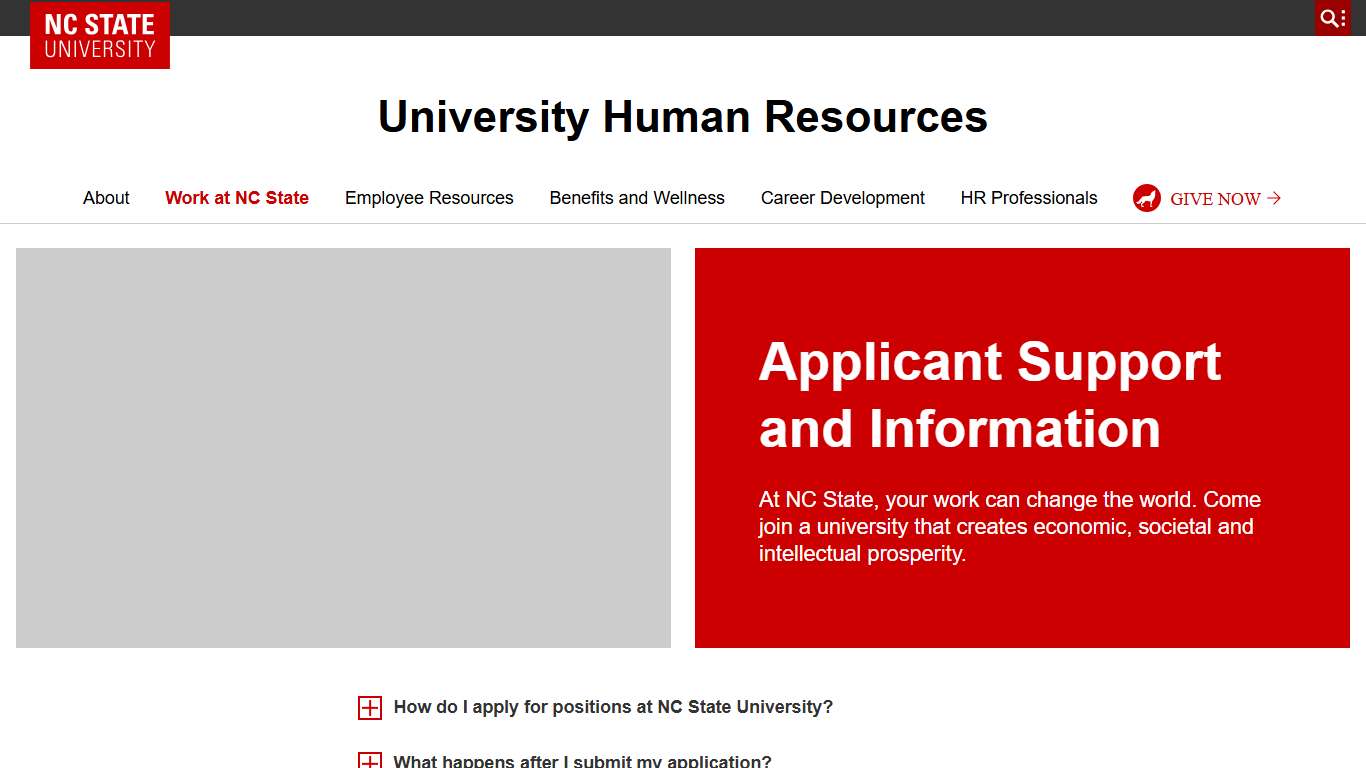Open the Benefits and Wellness menu
The height and width of the screenshot is (768, 1366).
coord(636,198)
